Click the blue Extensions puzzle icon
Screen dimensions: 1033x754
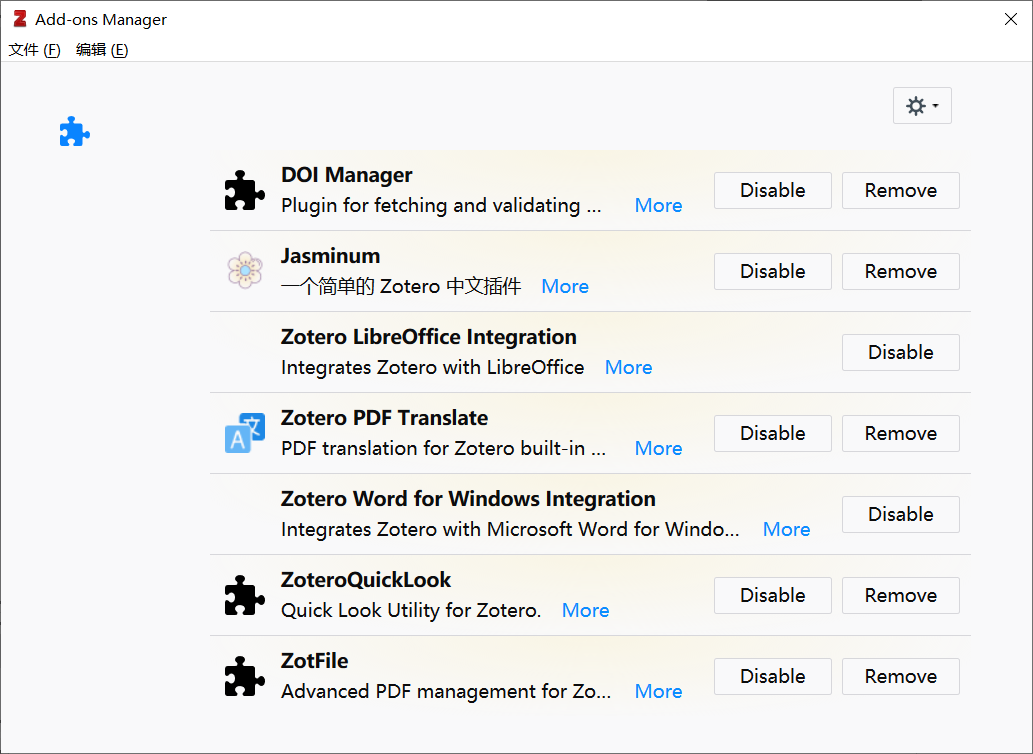point(75,132)
